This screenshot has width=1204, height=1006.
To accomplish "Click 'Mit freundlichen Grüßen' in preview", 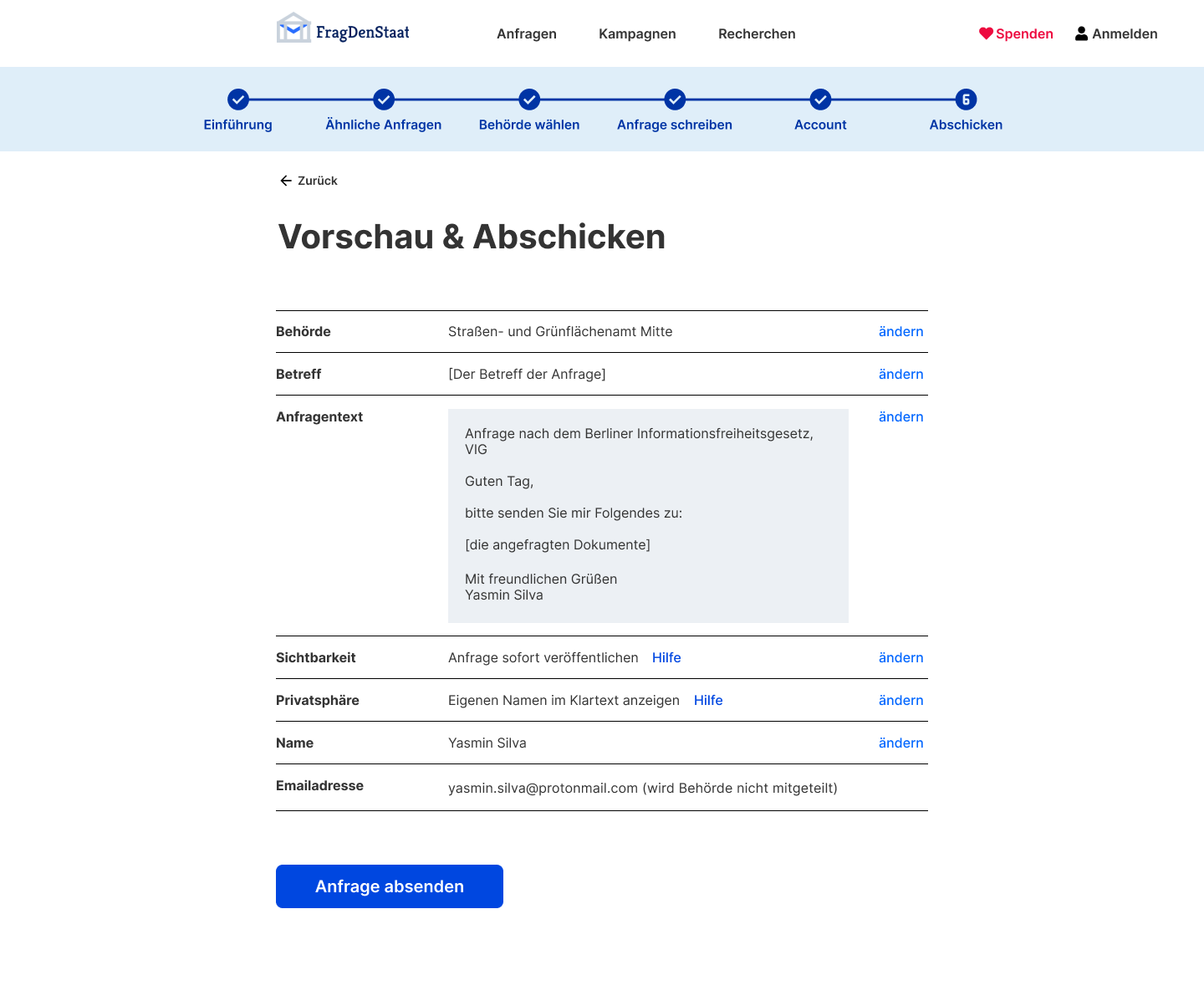I will coord(541,579).
